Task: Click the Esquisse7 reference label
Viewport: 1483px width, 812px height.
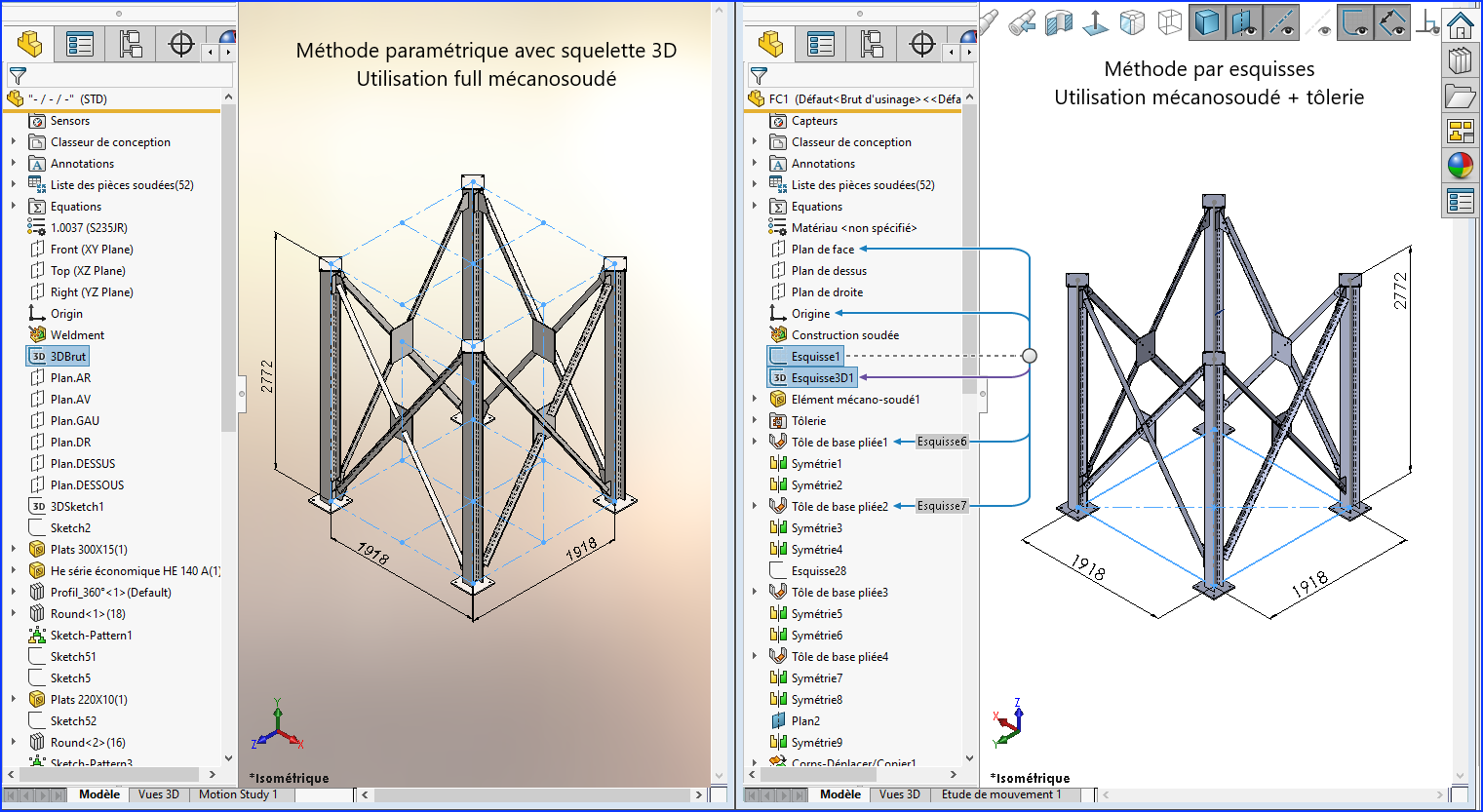Action: coord(942,506)
